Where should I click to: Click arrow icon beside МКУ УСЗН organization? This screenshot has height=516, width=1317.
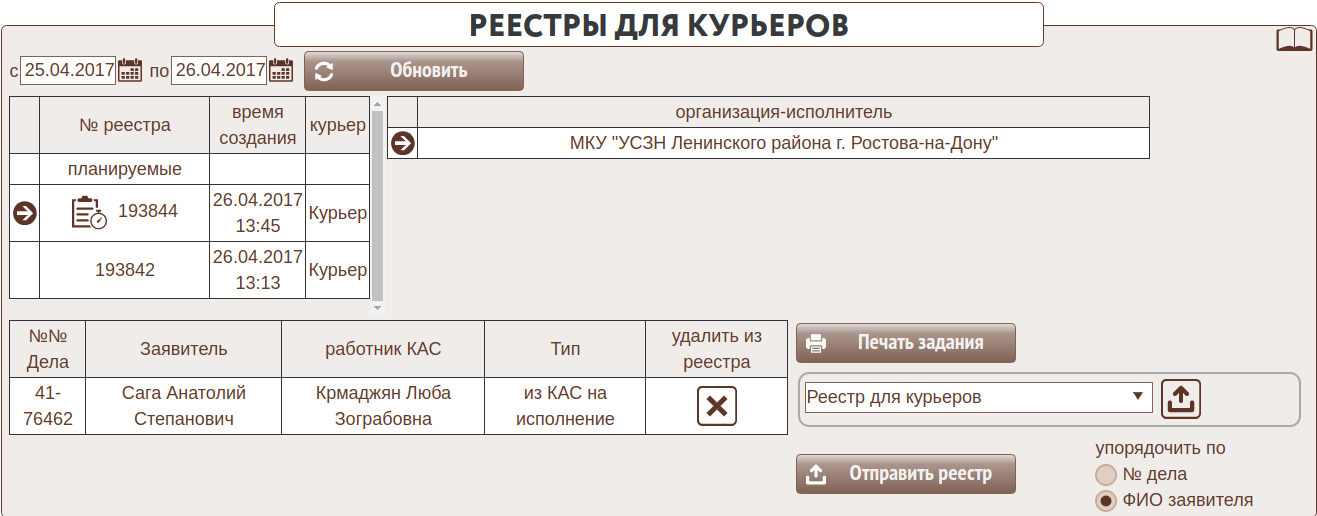(x=402, y=144)
